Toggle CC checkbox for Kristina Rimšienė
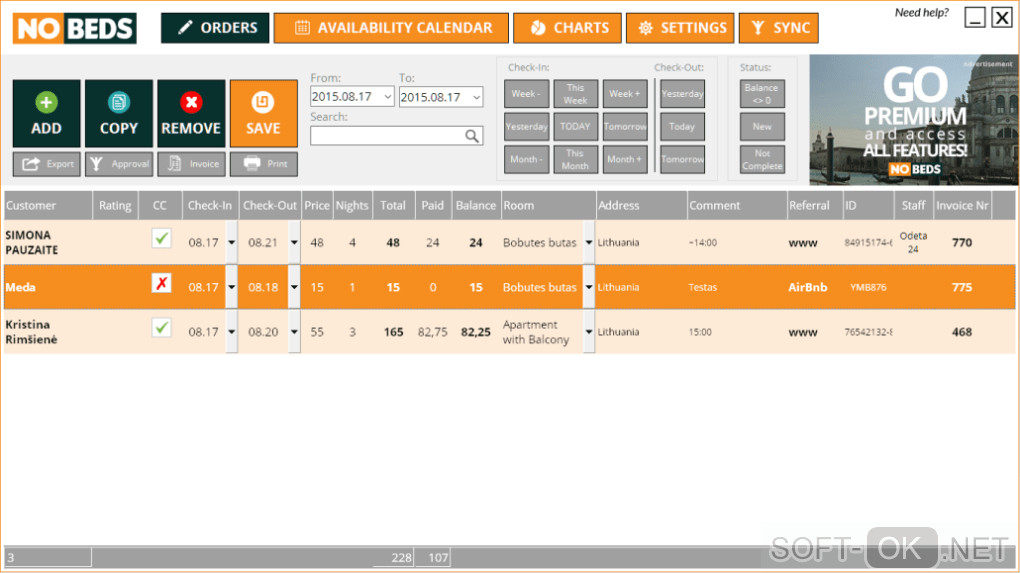The image size is (1020, 573). (x=161, y=328)
